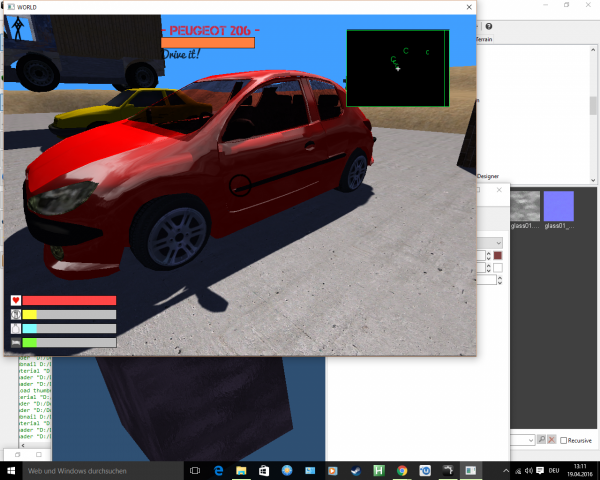Image resolution: width=600 pixels, height=480 pixels.
Task: Toggle the Recursive checkbox
Action: tap(565, 440)
